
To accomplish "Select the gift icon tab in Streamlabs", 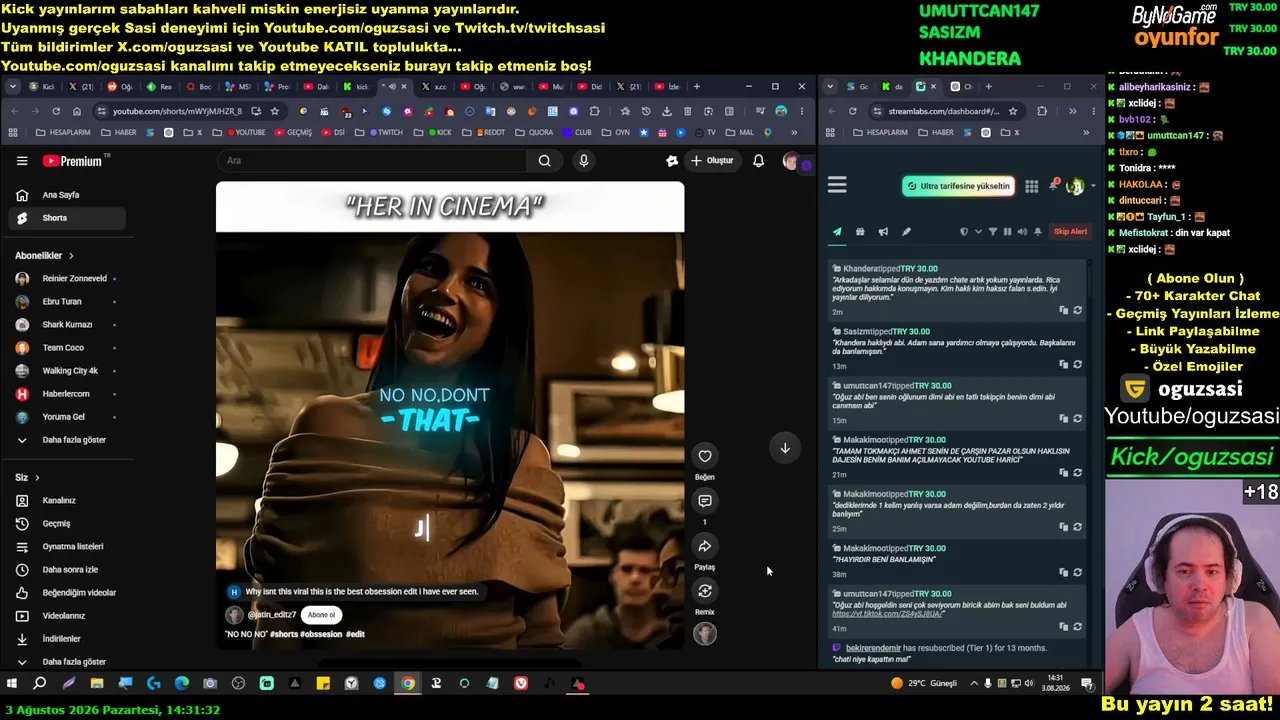I will tap(860, 232).
